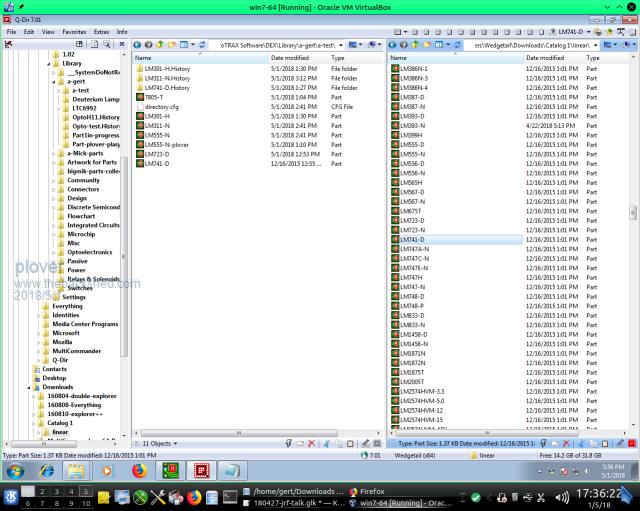Select the Downloads folder in tree
The image size is (640, 511).
tap(57, 387)
